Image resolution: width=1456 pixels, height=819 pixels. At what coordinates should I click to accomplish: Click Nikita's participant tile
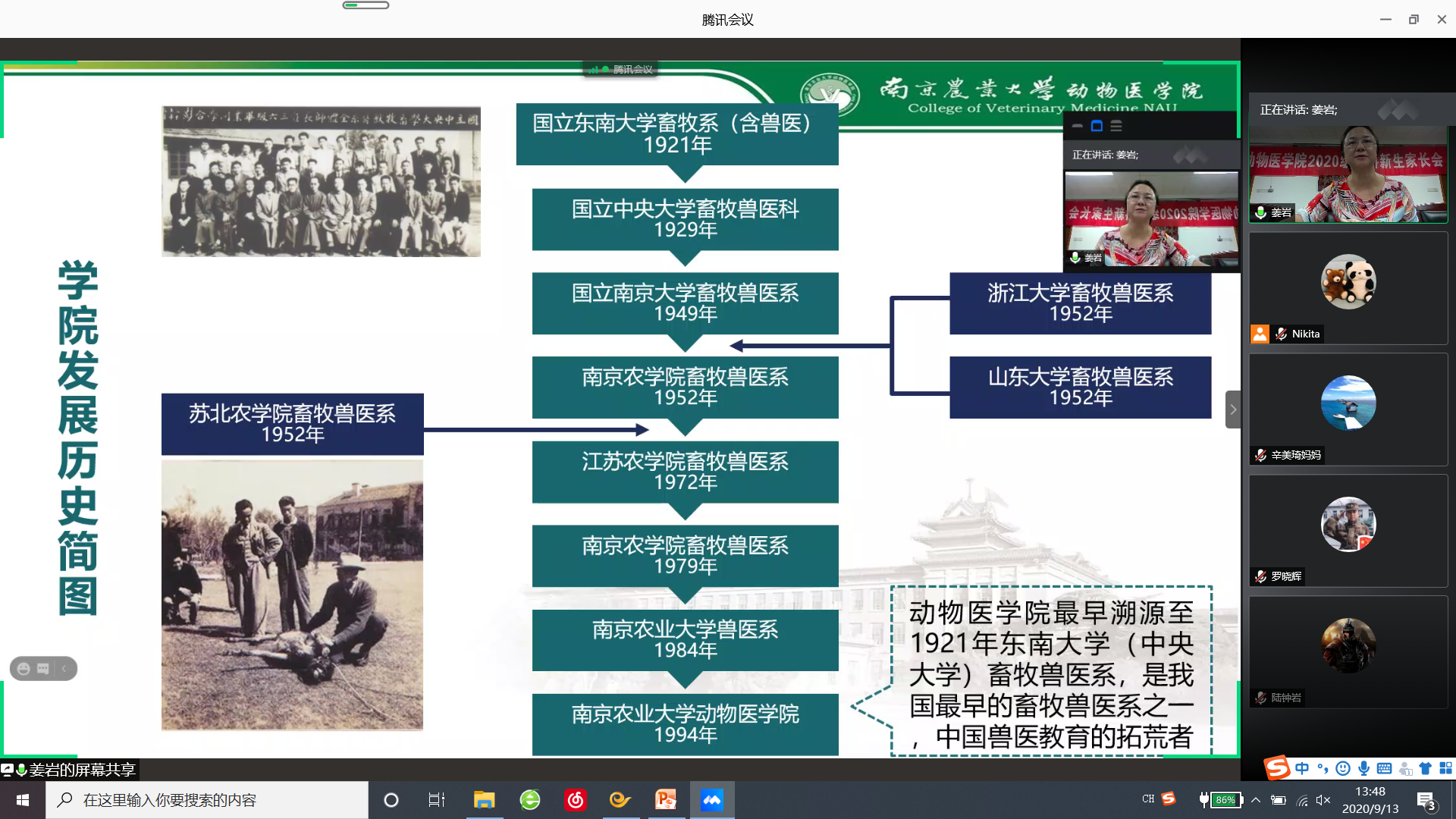pyautogui.click(x=1348, y=288)
